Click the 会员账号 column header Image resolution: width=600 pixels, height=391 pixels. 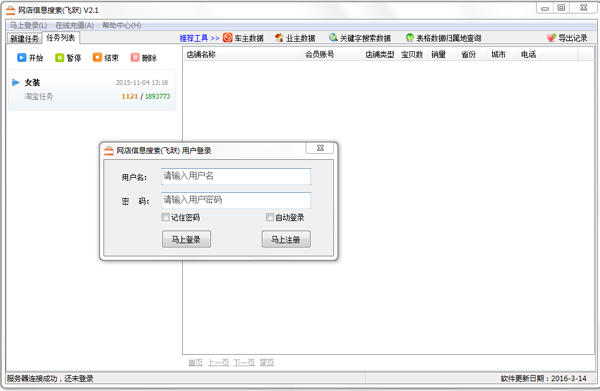pyautogui.click(x=331, y=54)
